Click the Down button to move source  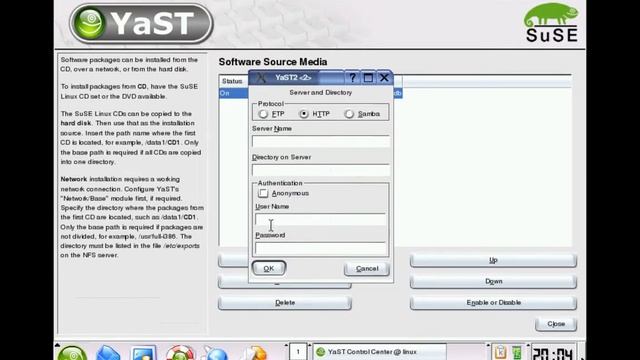coord(493,282)
